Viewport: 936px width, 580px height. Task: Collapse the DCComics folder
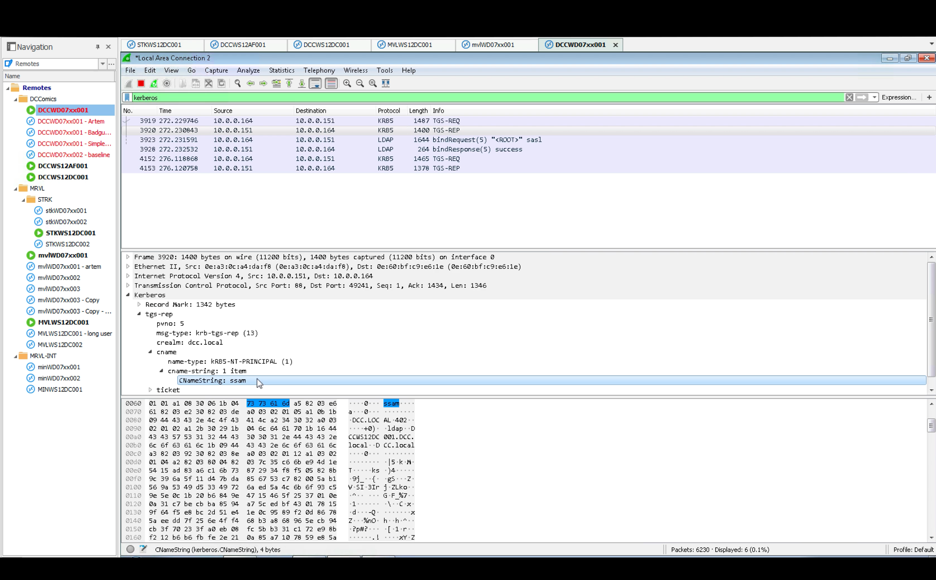[x=16, y=99]
